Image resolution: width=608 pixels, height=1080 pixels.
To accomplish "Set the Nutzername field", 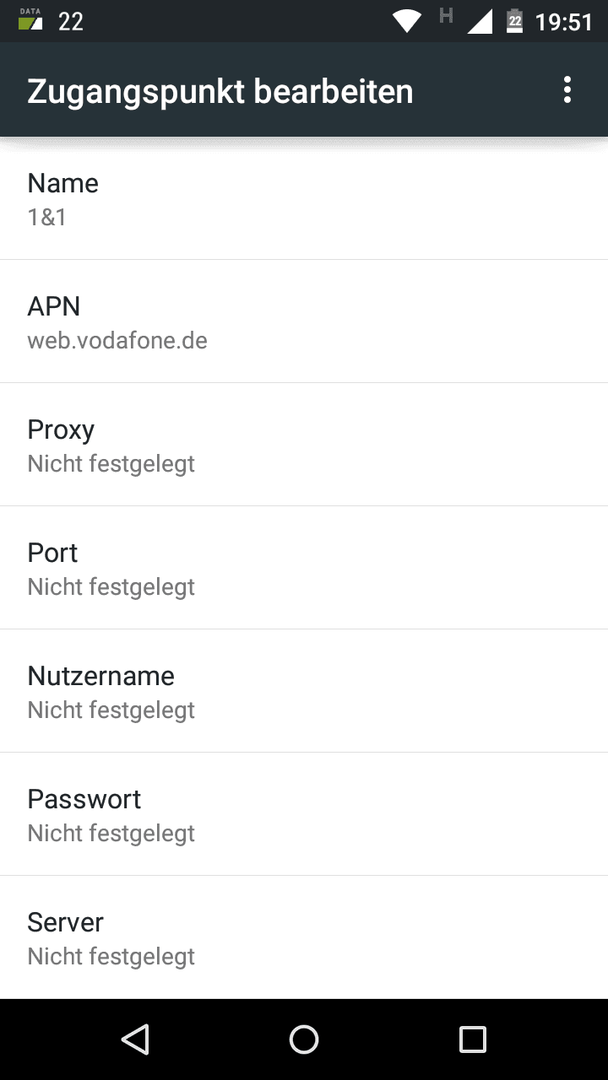I will tap(304, 692).
